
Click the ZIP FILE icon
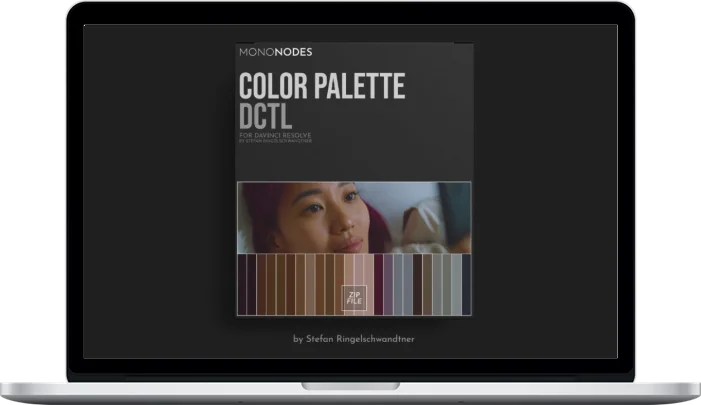[355, 295]
